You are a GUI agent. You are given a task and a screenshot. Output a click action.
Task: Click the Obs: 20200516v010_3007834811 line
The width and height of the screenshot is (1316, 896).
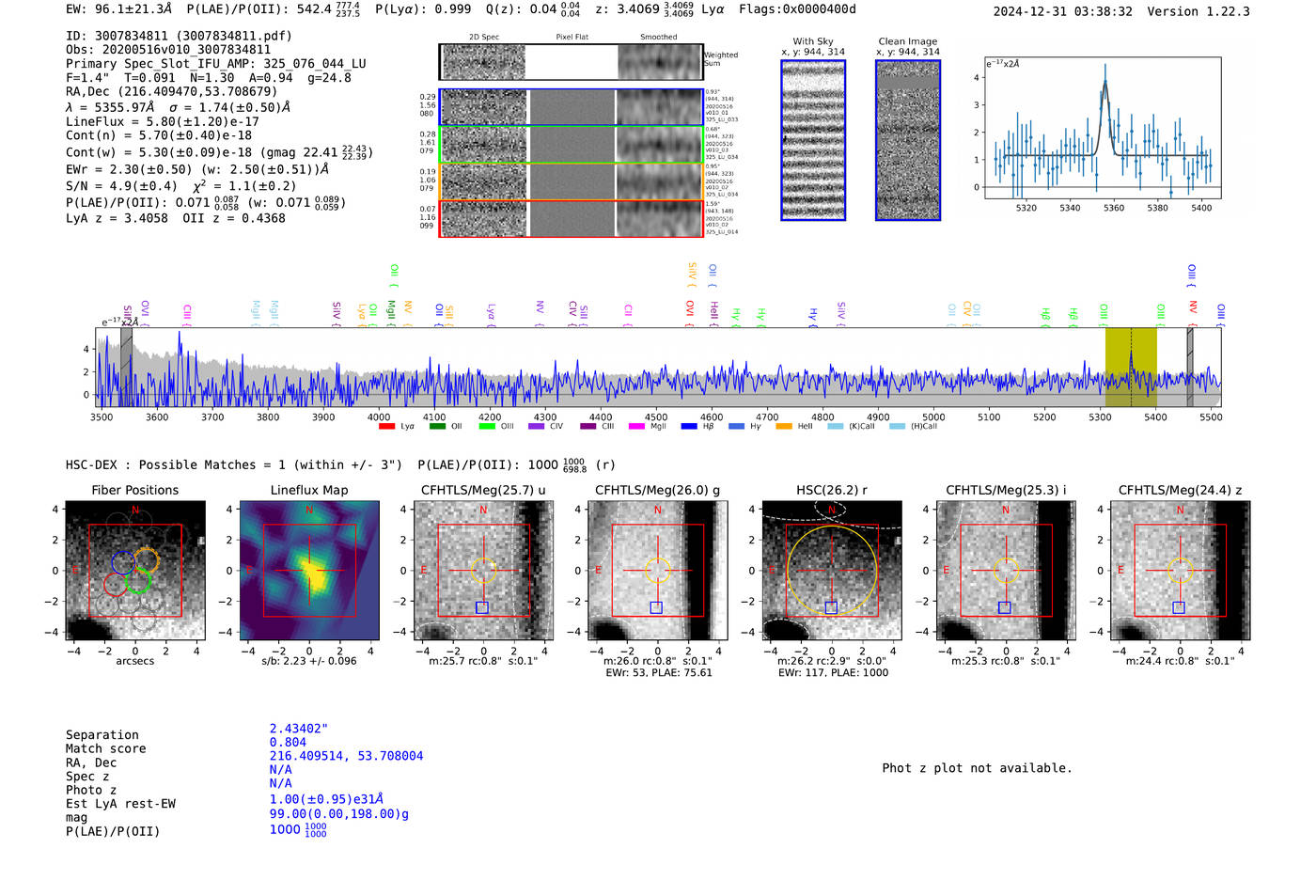coord(168,50)
